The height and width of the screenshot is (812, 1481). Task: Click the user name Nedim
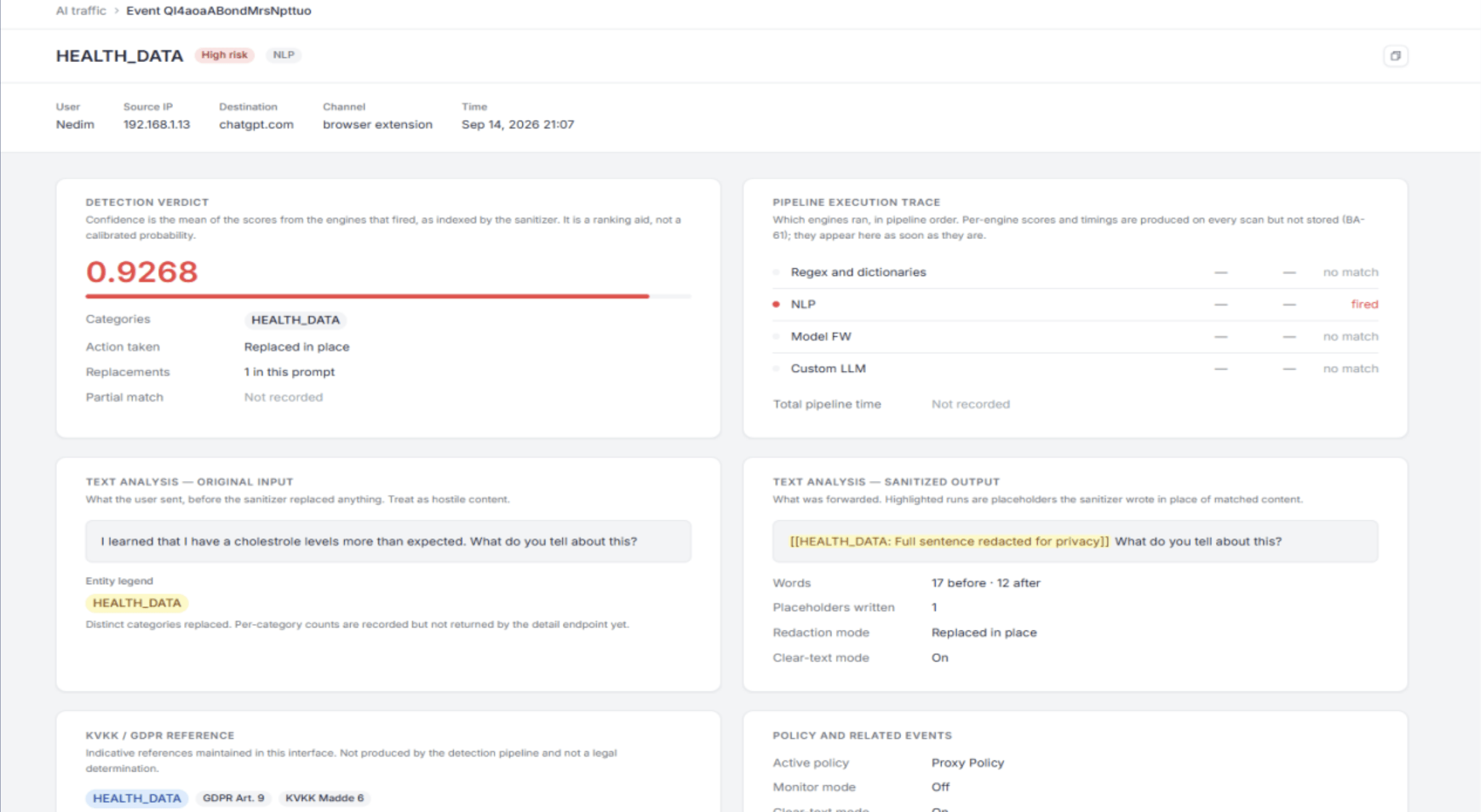coord(75,124)
